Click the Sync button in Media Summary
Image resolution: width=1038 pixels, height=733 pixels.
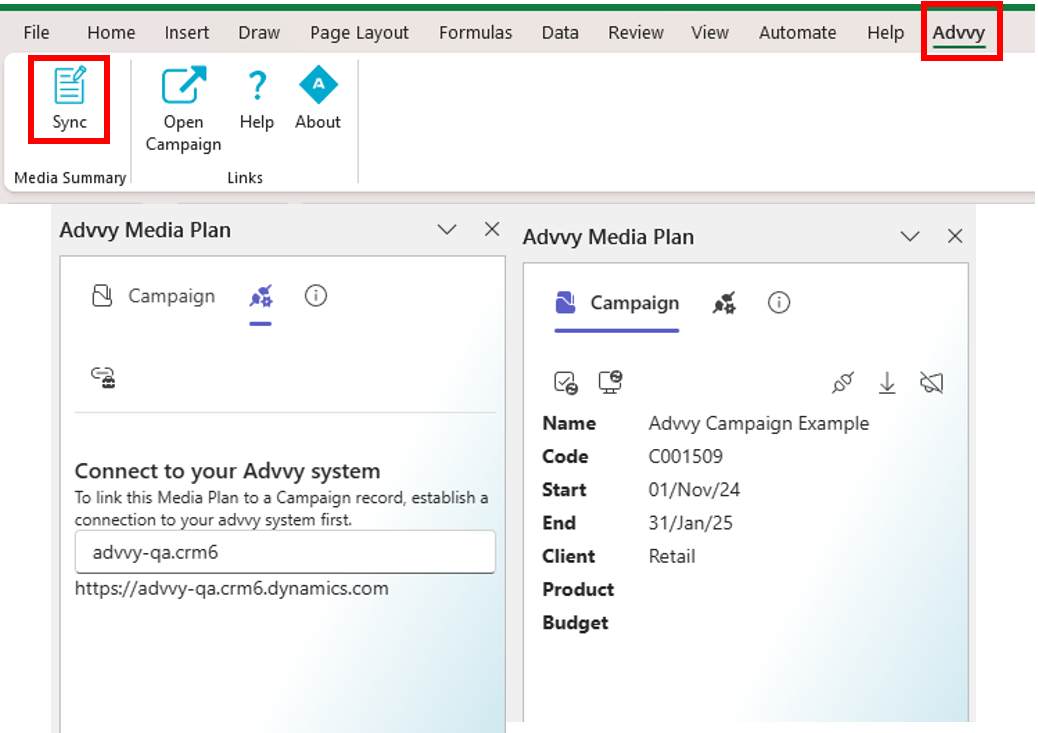click(x=69, y=99)
